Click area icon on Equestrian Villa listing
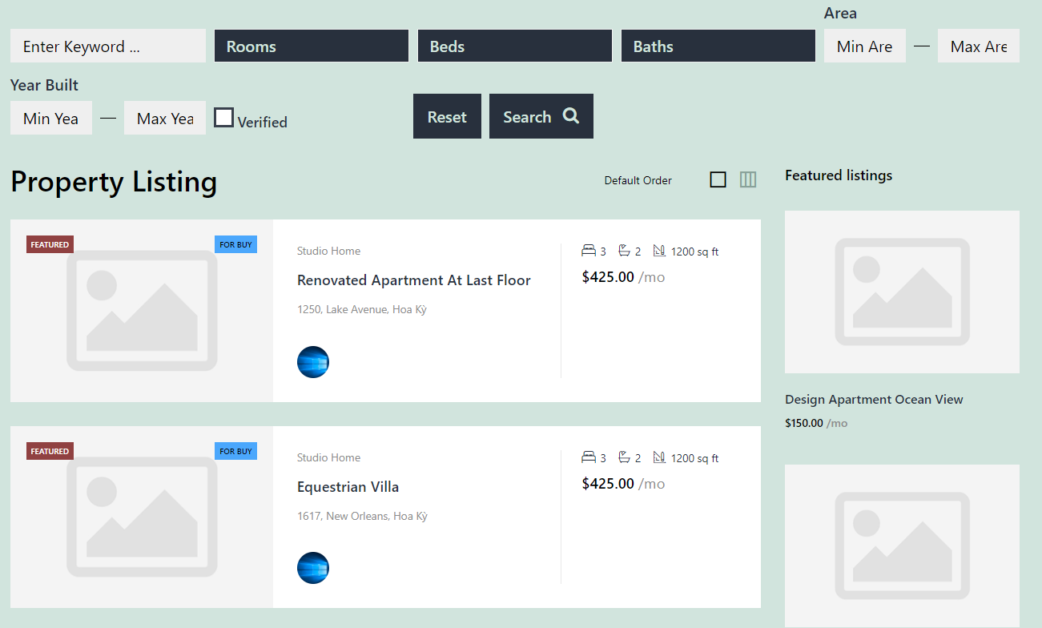 point(659,458)
